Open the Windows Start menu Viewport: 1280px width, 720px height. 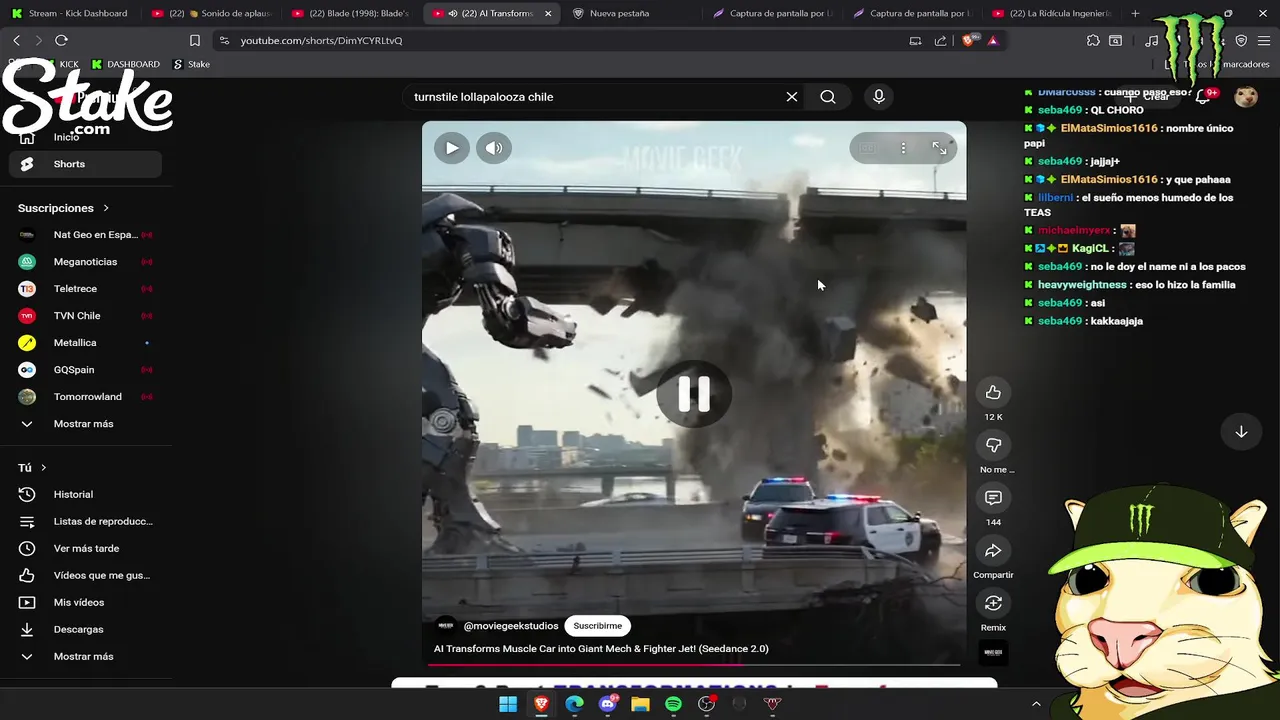508,704
